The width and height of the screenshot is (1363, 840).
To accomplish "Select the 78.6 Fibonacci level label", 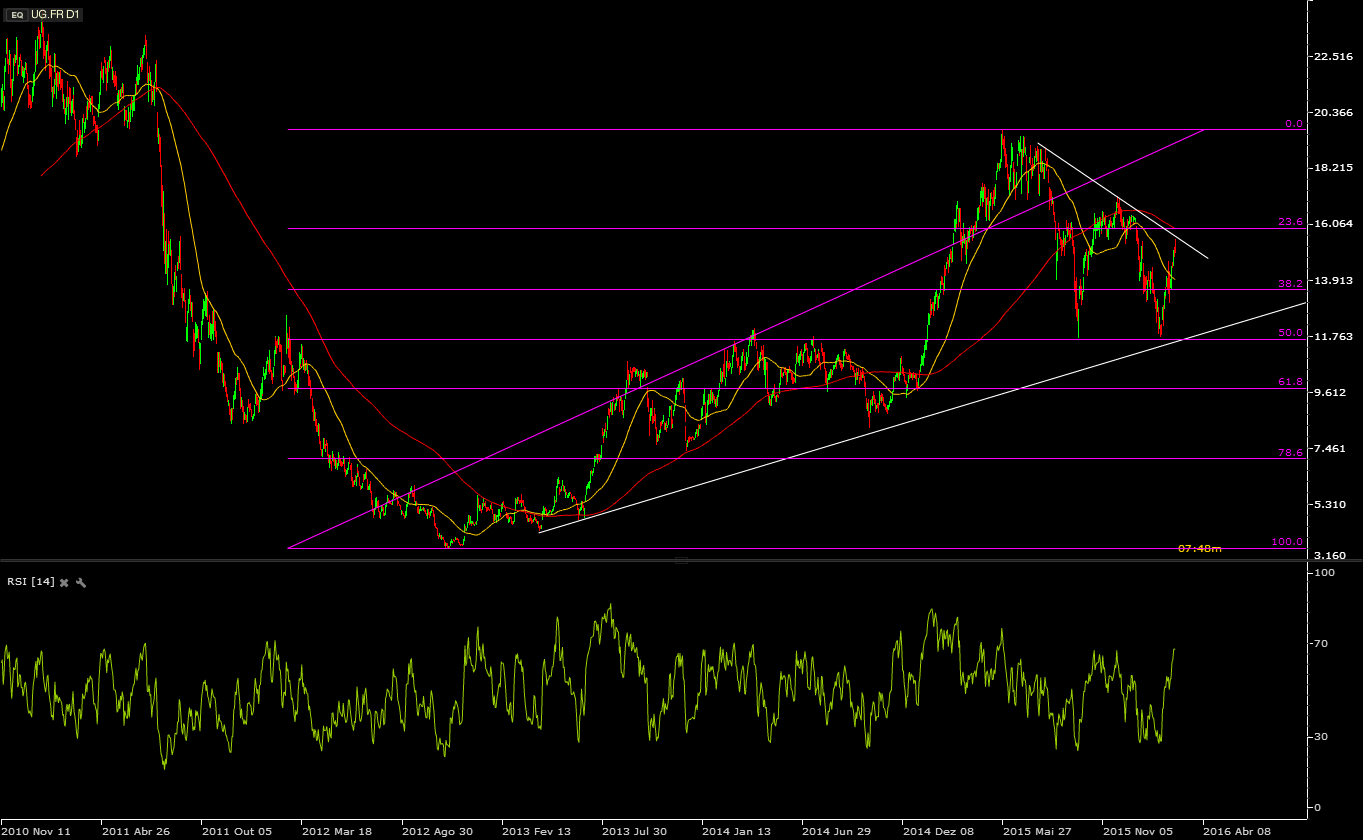I will (x=1291, y=453).
